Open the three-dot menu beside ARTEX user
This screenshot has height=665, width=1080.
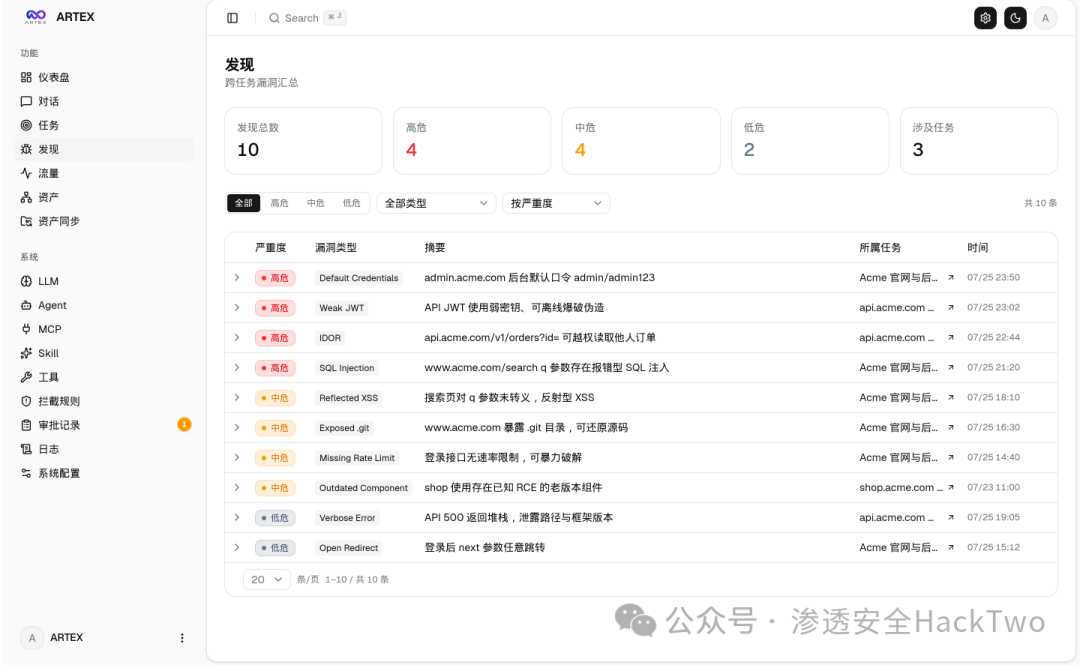[x=182, y=638]
